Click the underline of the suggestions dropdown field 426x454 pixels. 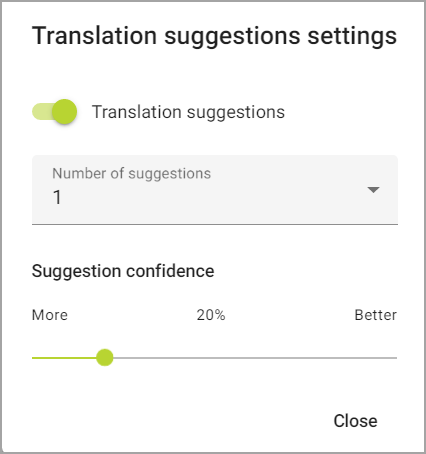pos(215,224)
